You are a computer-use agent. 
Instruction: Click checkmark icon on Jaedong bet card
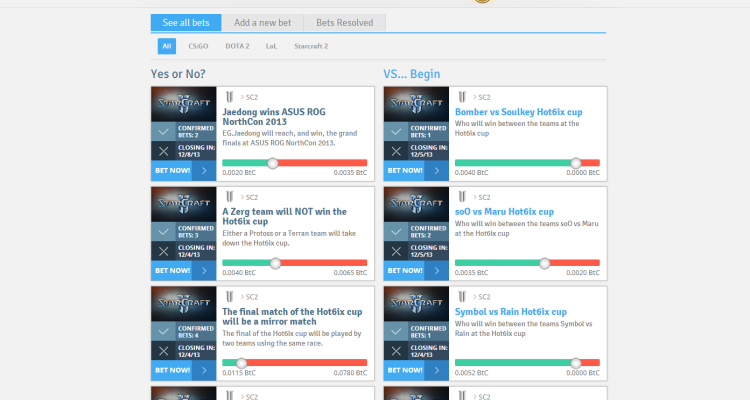pos(164,132)
